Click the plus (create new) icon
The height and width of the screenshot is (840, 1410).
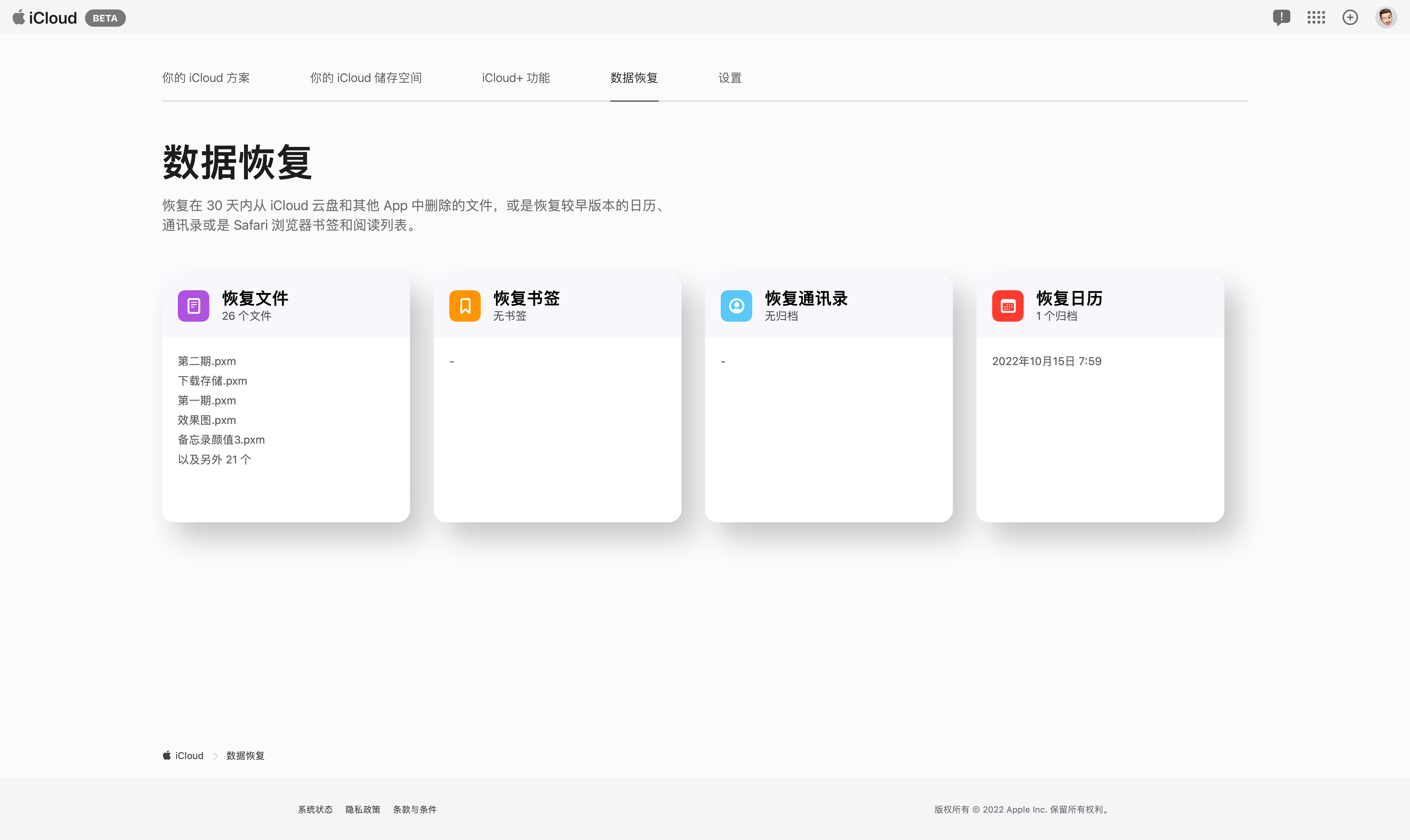point(1351,18)
